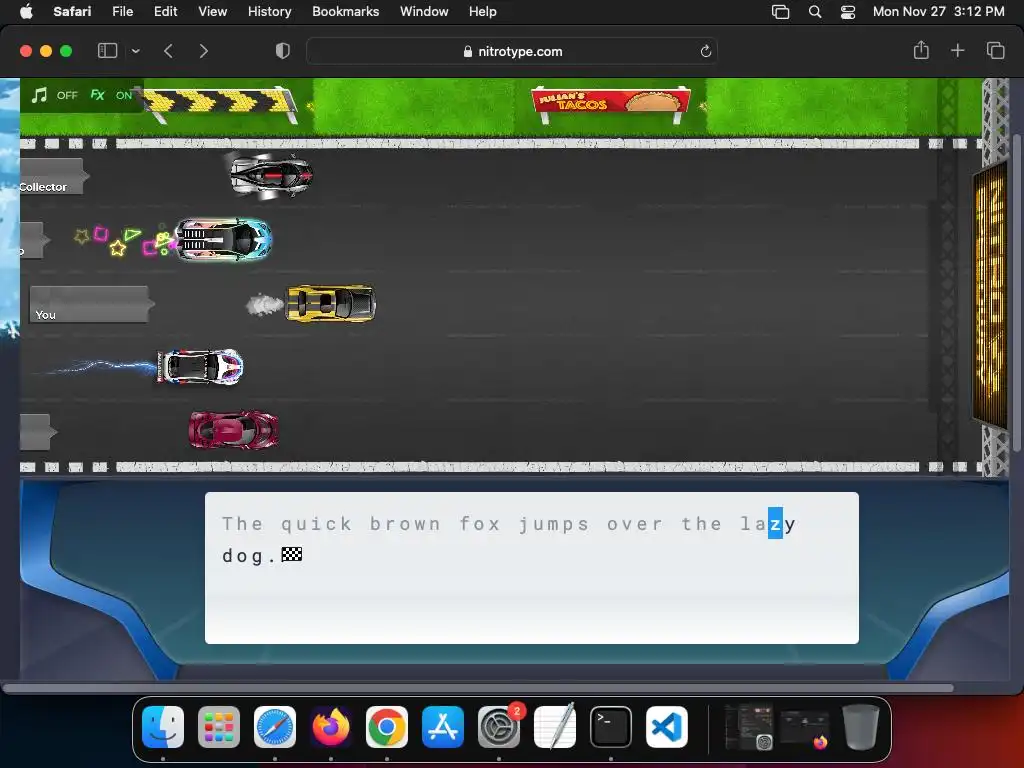Image resolution: width=1024 pixels, height=768 pixels.
Task: Open the Safari share sheet
Action: (921, 50)
